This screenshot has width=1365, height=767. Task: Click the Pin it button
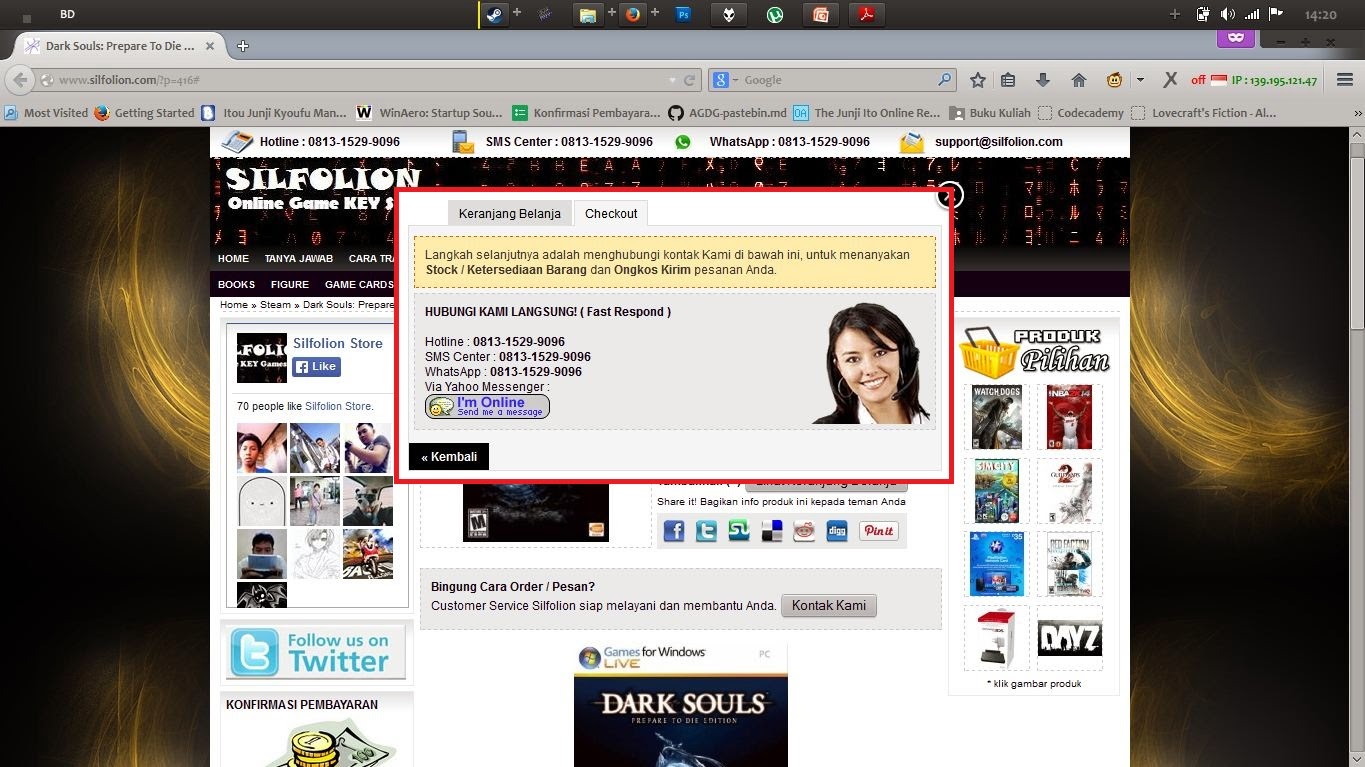tap(879, 531)
